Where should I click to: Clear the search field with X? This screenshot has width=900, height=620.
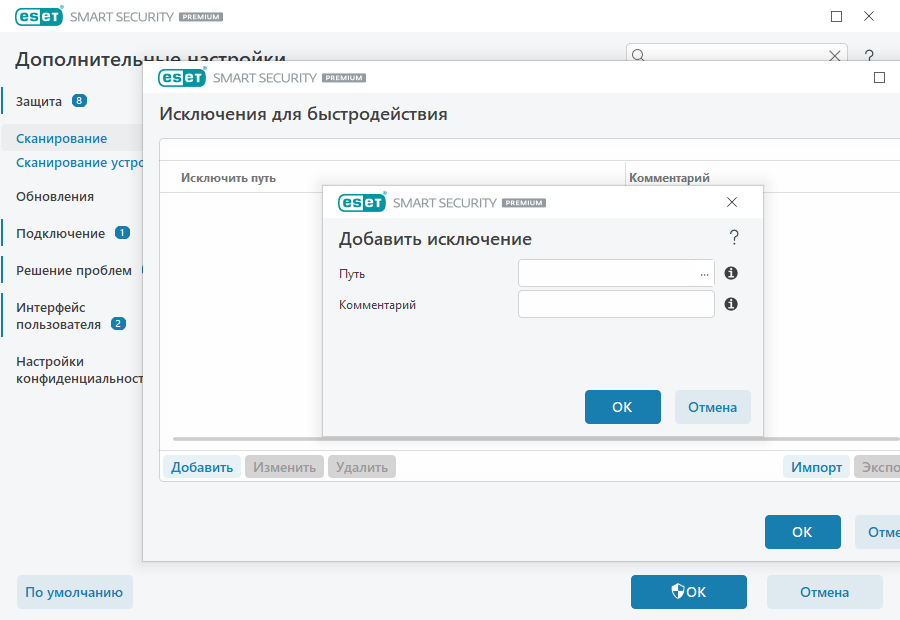click(835, 56)
